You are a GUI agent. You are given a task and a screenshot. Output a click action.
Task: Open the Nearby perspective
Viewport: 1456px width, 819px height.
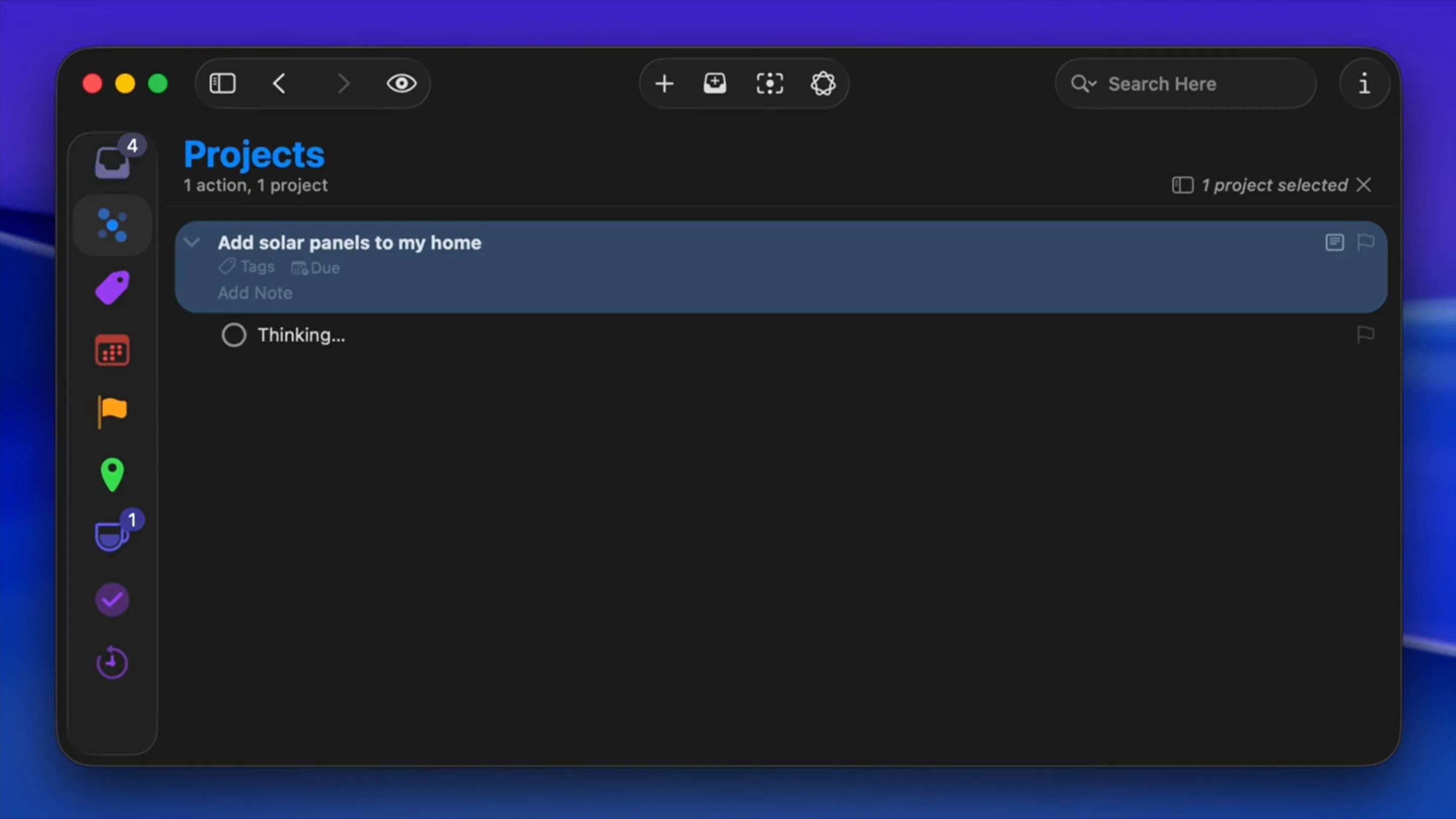(112, 475)
